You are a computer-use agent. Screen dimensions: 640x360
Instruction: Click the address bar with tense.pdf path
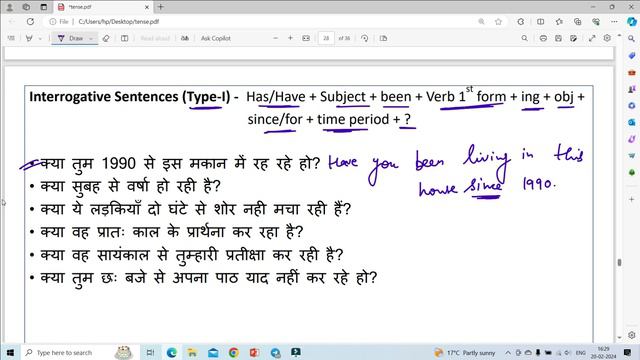coord(261,22)
